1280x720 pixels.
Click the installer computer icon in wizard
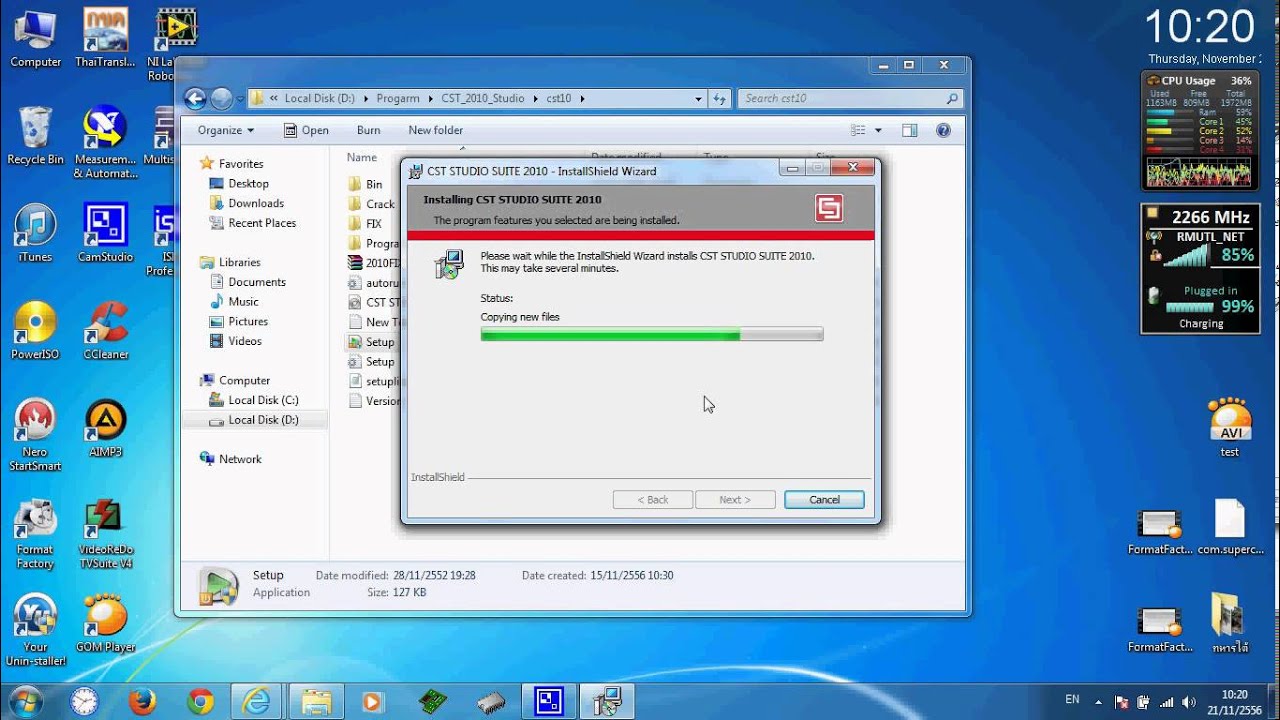click(449, 264)
